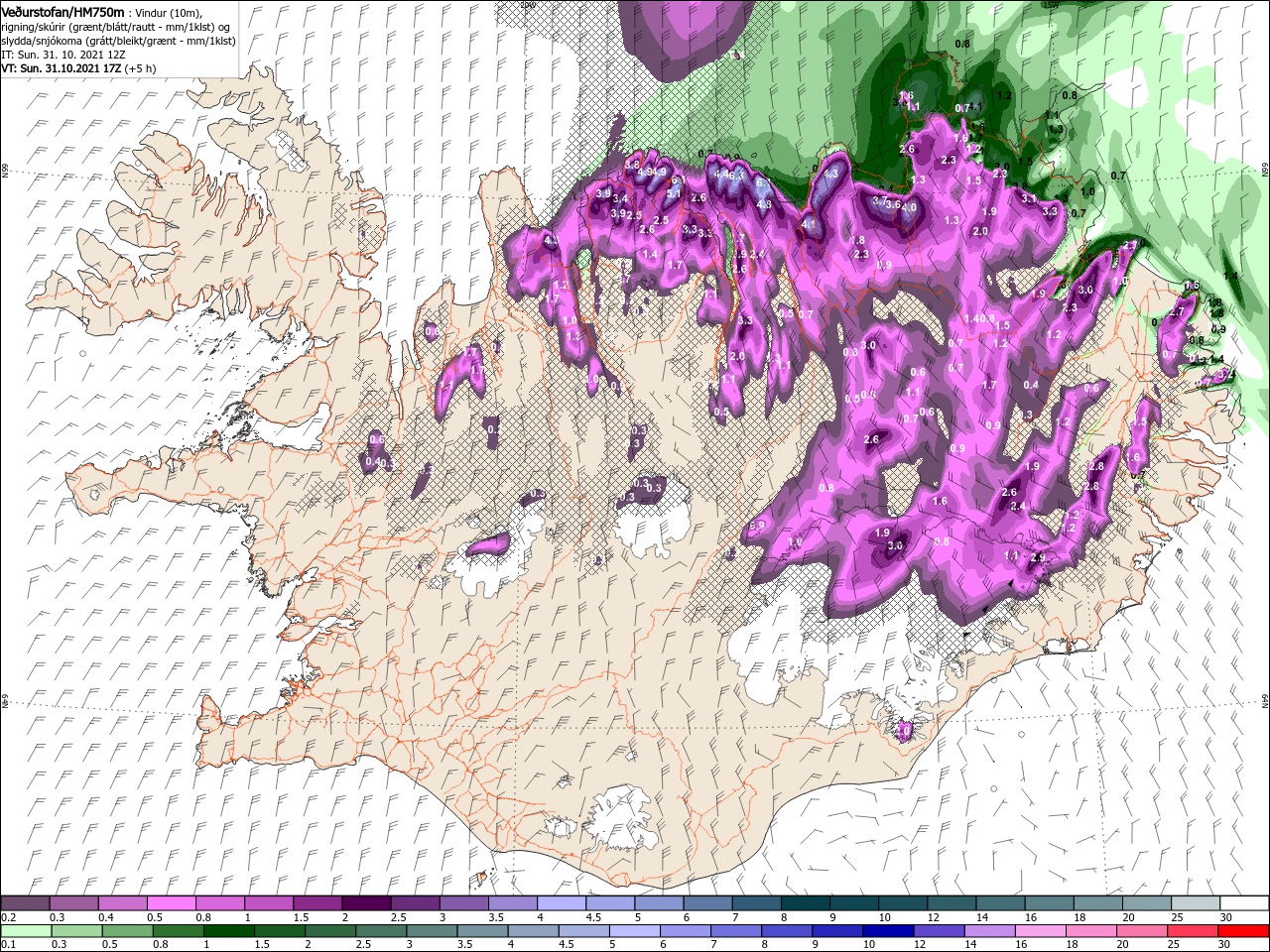Pick the rose rain scale swatch at 20

pyautogui.click(x=1142, y=931)
